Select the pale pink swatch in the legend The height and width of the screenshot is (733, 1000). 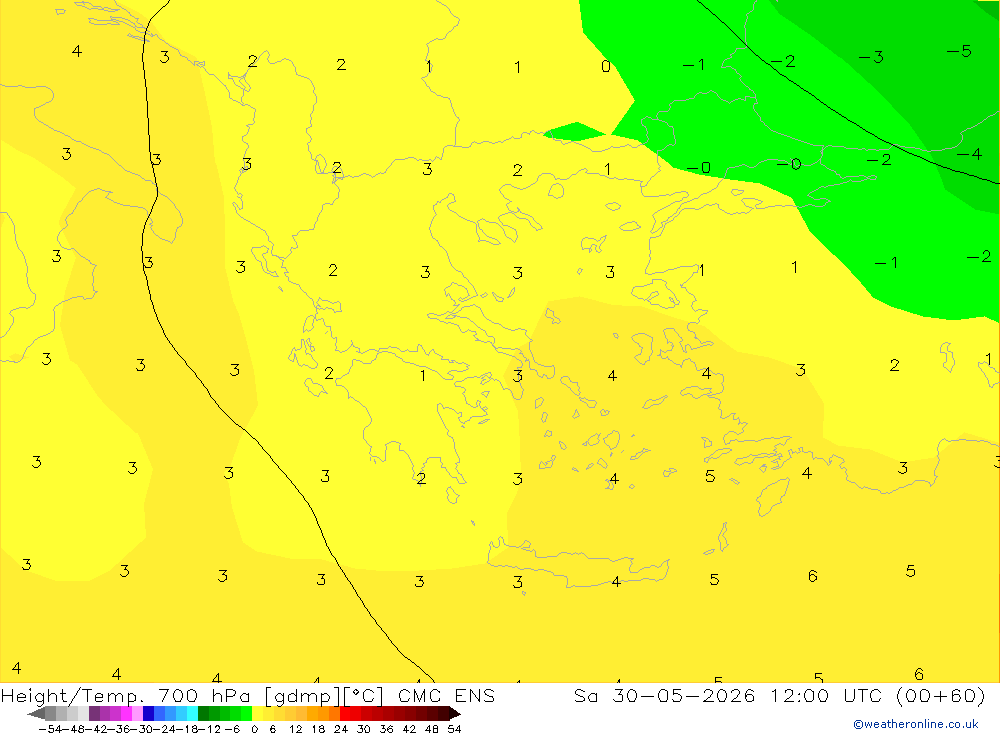point(137,713)
